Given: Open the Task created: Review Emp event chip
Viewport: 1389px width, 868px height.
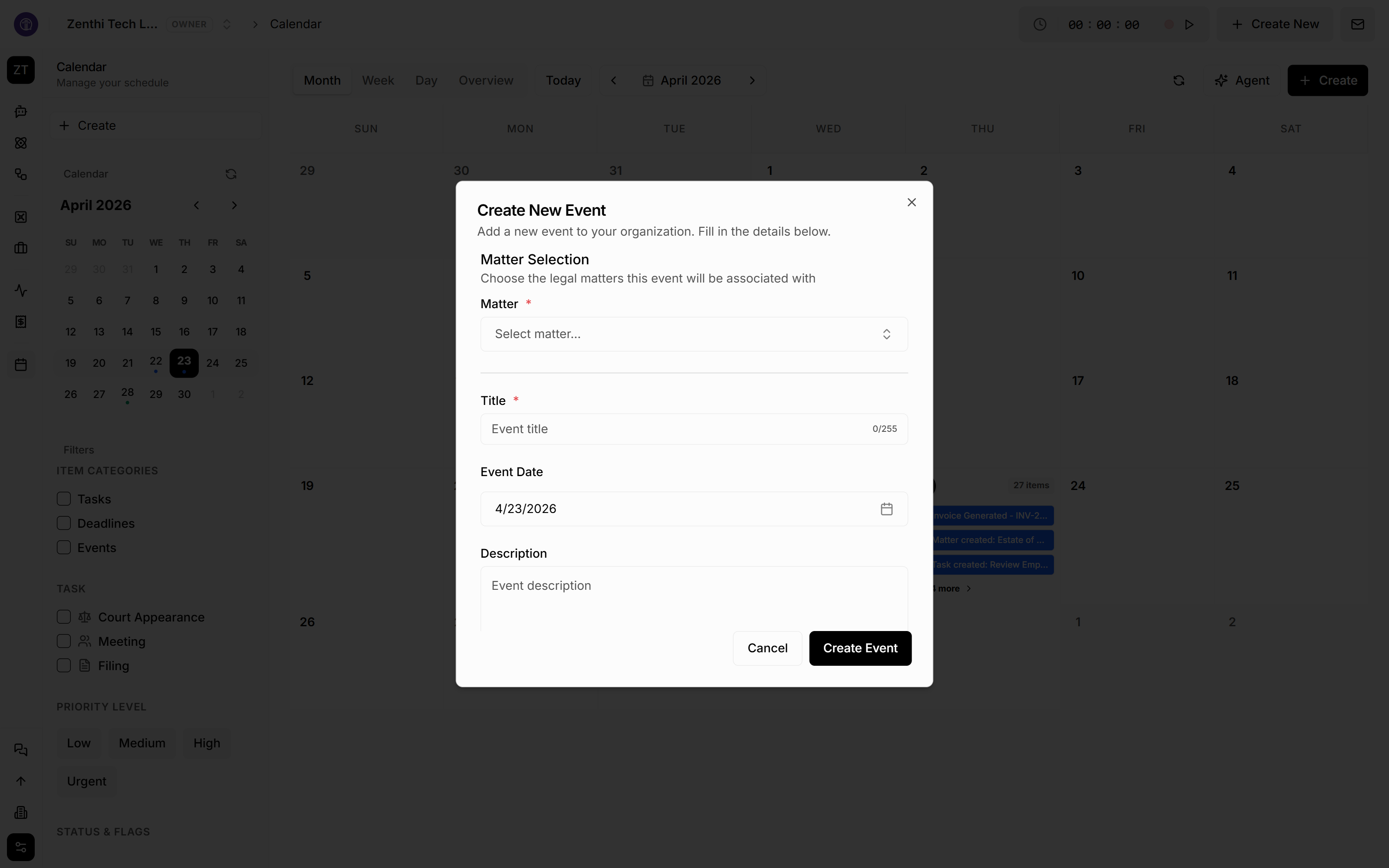Looking at the screenshot, I should 993,564.
